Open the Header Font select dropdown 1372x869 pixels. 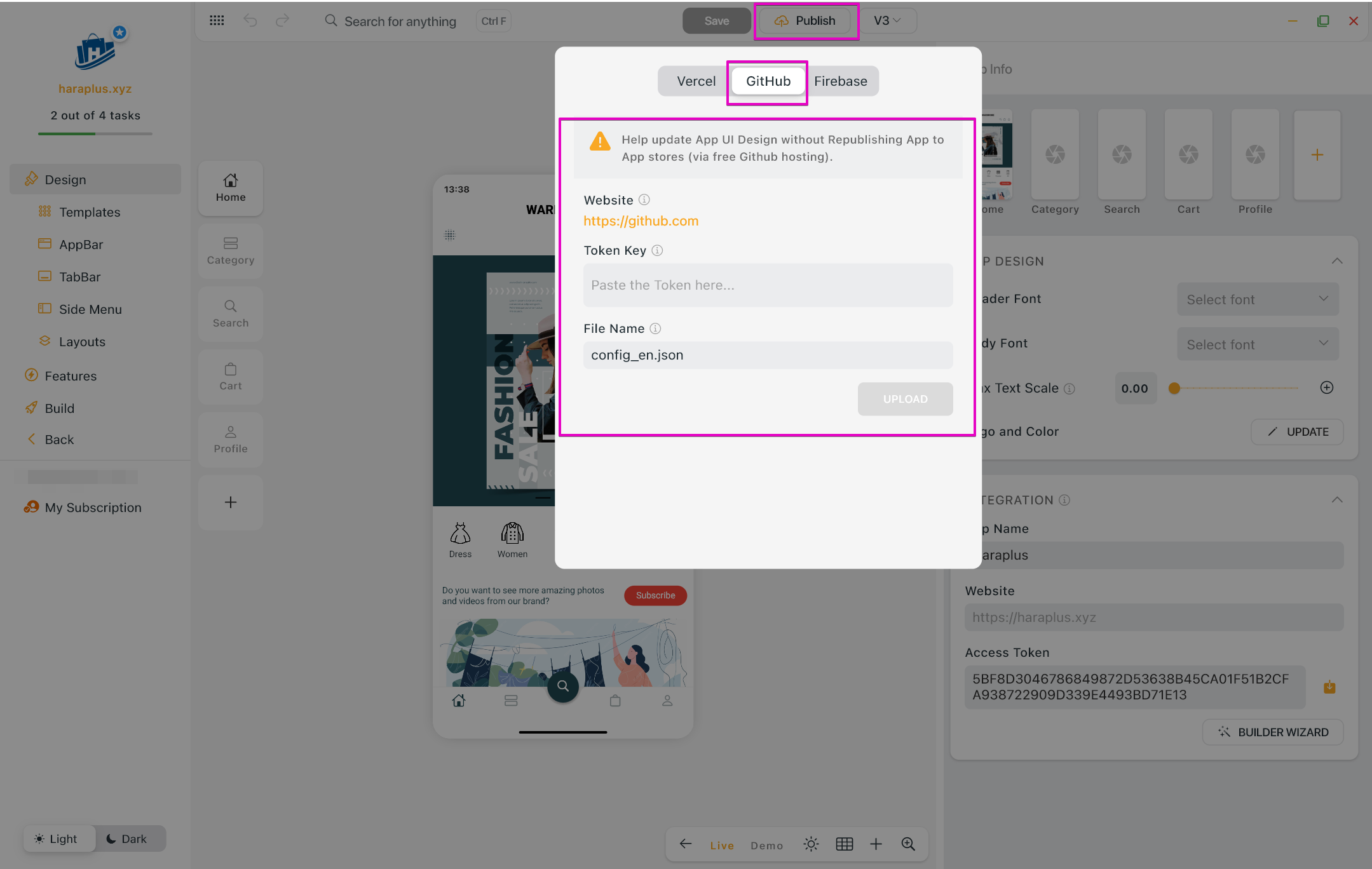[x=1258, y=299]
